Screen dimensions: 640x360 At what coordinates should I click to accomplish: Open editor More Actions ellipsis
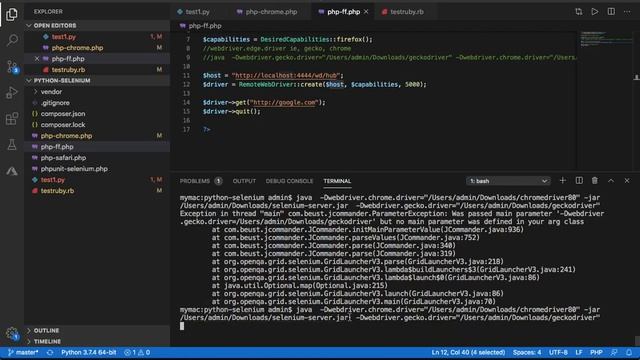pos(627,12)
